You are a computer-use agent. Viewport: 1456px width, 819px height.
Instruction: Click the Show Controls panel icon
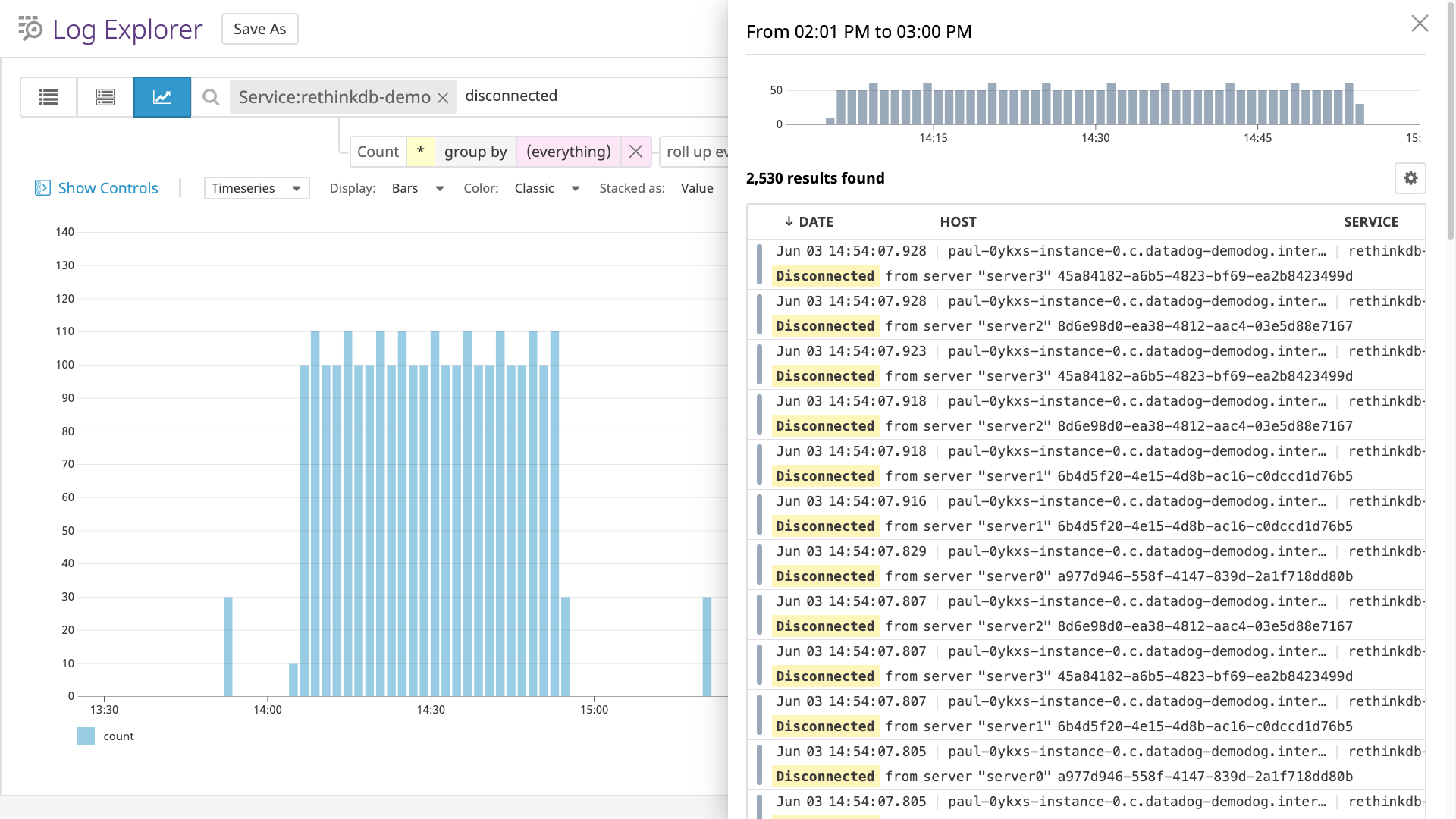[43, 187]
